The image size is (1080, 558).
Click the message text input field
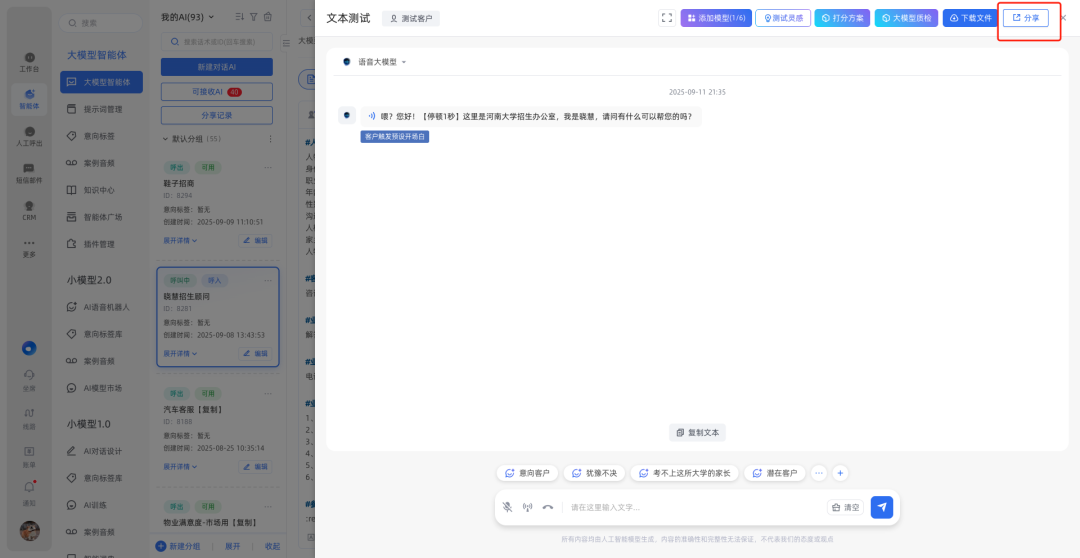690,507
